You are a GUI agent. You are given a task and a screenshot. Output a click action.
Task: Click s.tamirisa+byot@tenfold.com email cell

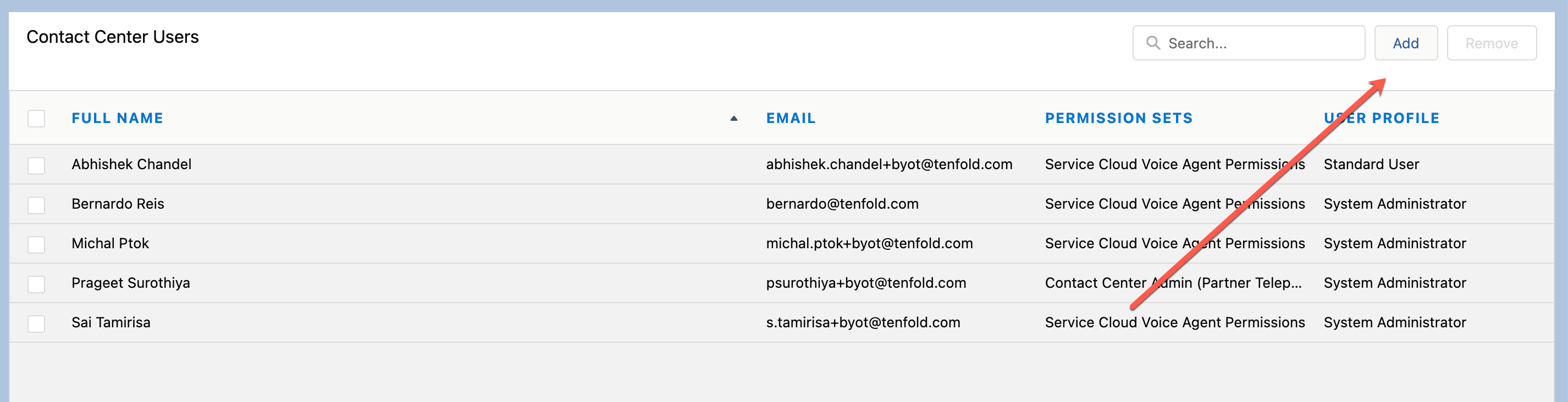pos(863,322)
